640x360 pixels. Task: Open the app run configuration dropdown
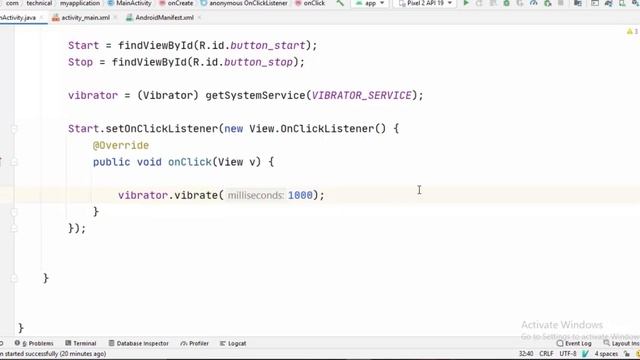click(370, 3)
